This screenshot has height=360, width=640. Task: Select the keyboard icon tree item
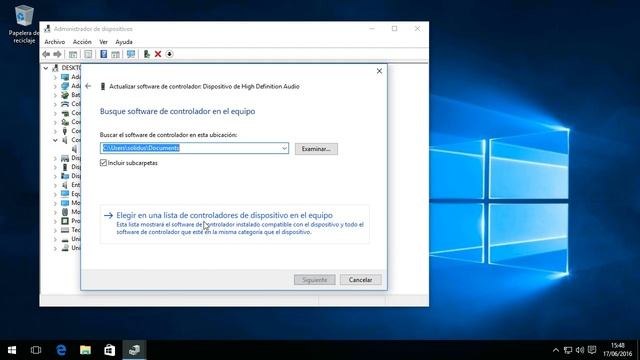pos(65,230)
